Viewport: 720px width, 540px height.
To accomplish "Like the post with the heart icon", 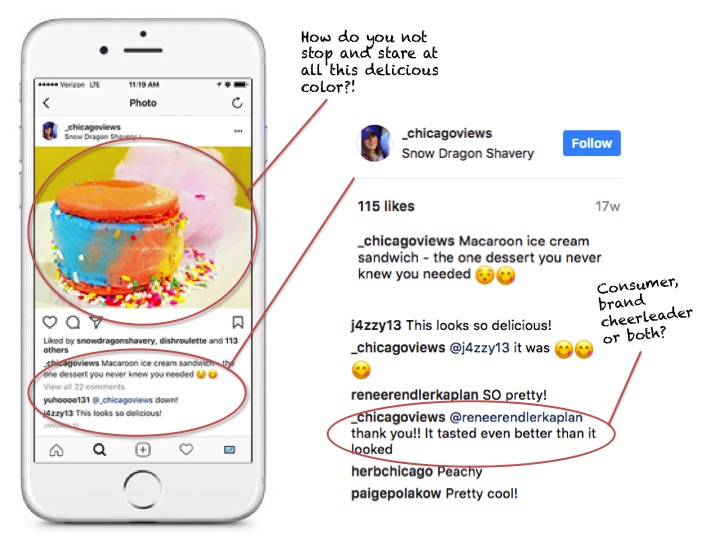I will (50, 322).
